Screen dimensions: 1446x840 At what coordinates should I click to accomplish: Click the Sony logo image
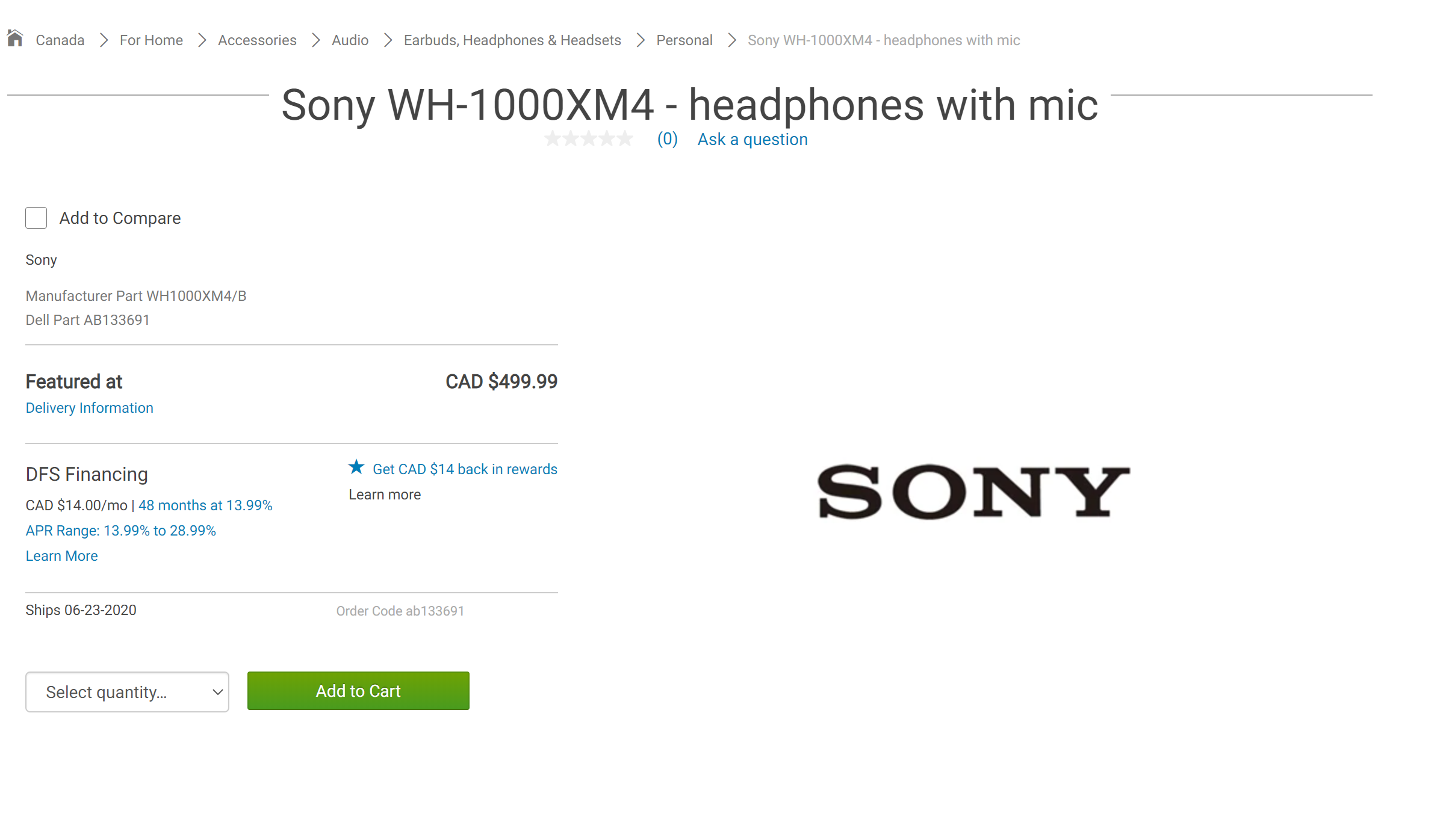click(973, 492)
